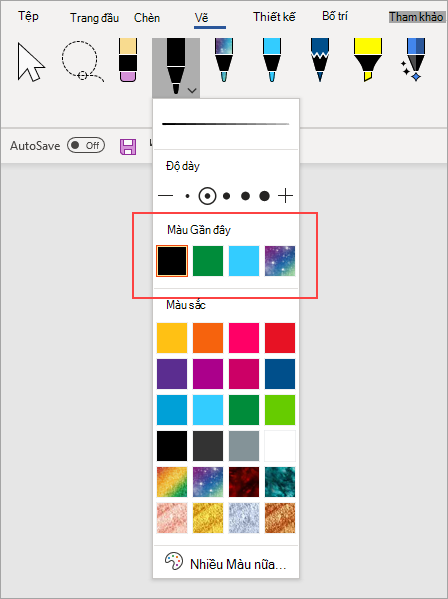The width and height of the screenshot is (448, 599).
Task: Increase thickness with the plus button
Action: tap(285, 196)
